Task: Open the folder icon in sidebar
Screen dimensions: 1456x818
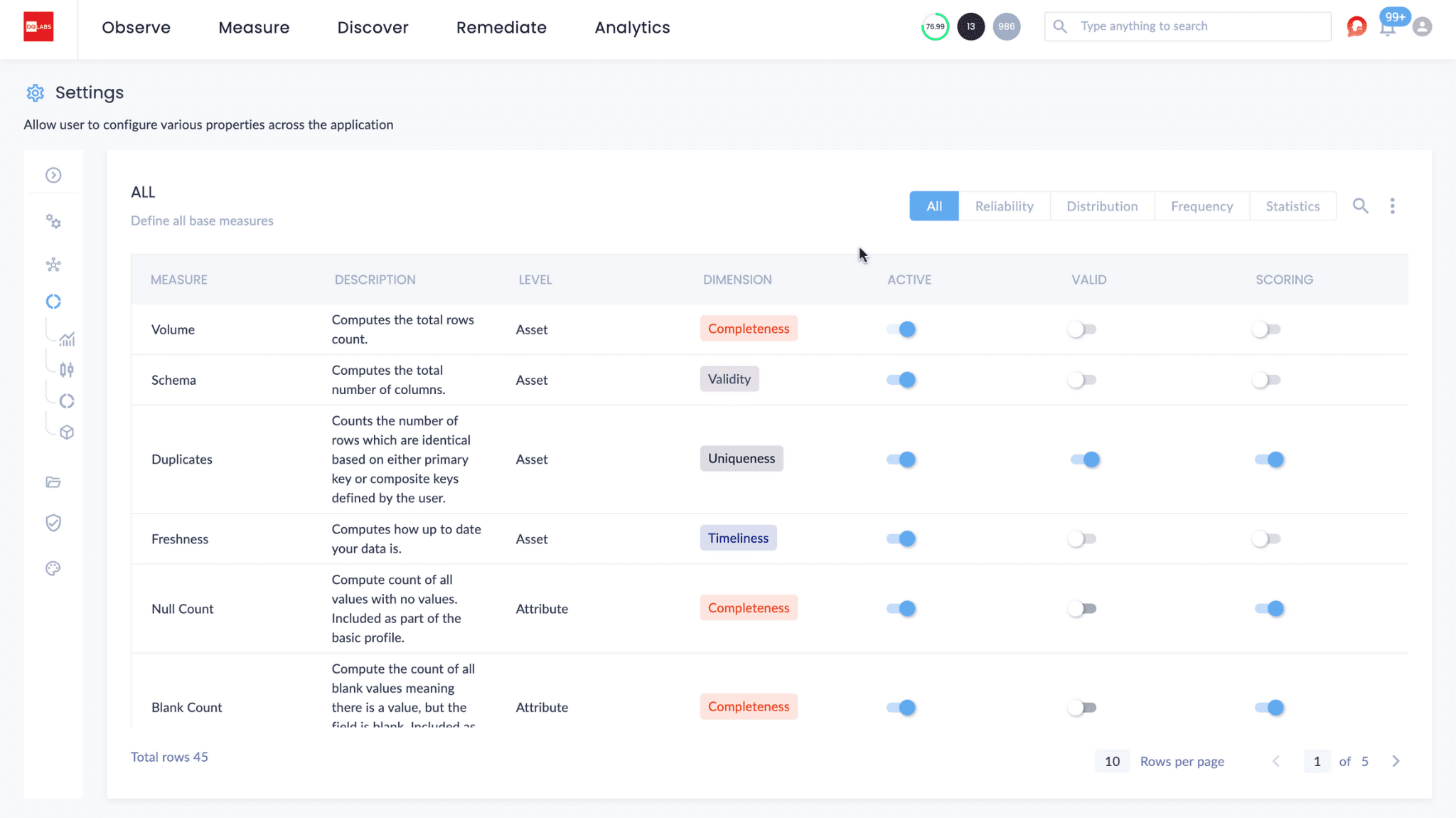Action: (53, 482)
